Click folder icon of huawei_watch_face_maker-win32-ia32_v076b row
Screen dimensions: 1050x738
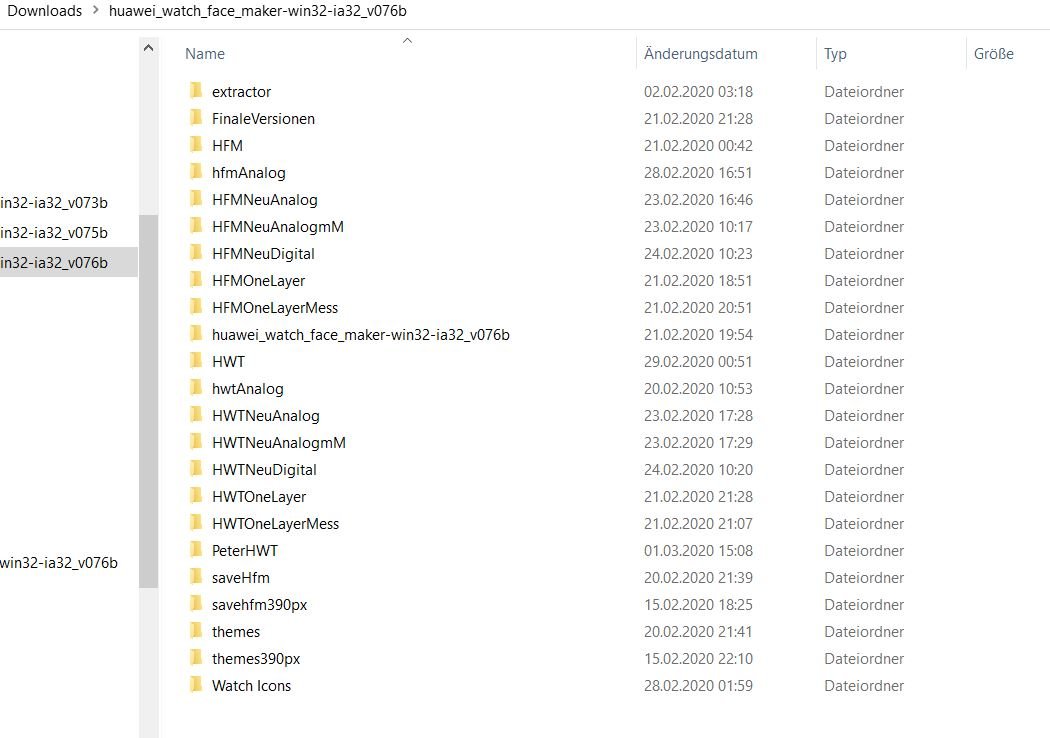pyautogui.click(x=196, y=334)
